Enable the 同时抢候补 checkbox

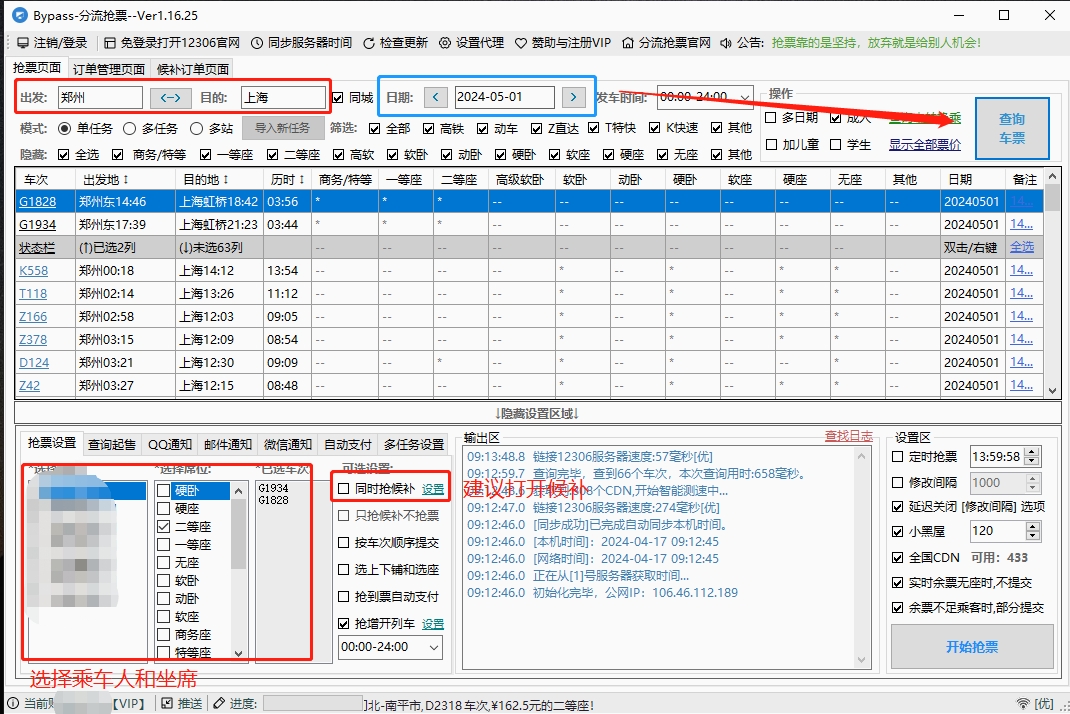pyautogui.click(x=344, y=489)
